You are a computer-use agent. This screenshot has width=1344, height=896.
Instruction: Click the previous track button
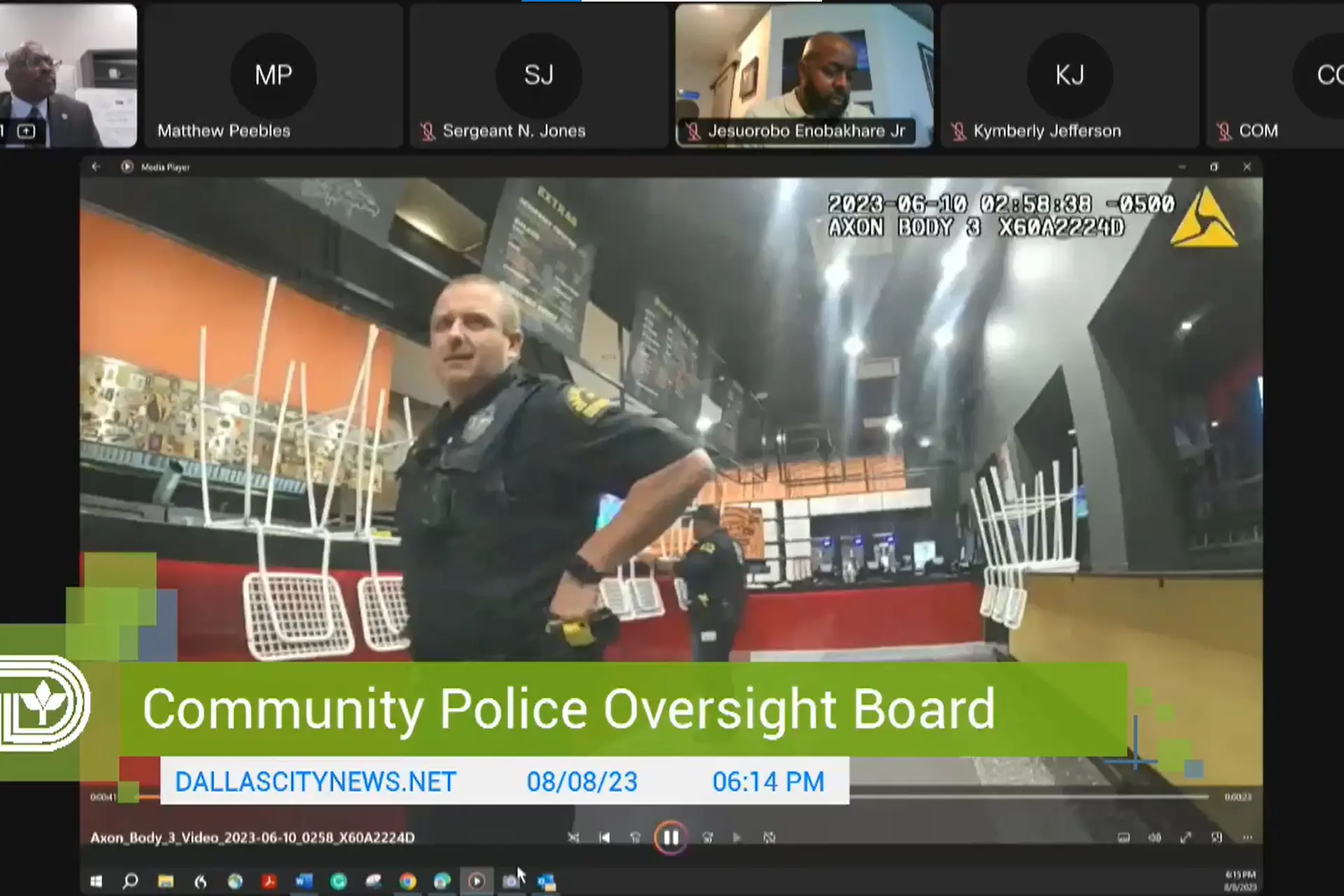(x=605, y=837)
